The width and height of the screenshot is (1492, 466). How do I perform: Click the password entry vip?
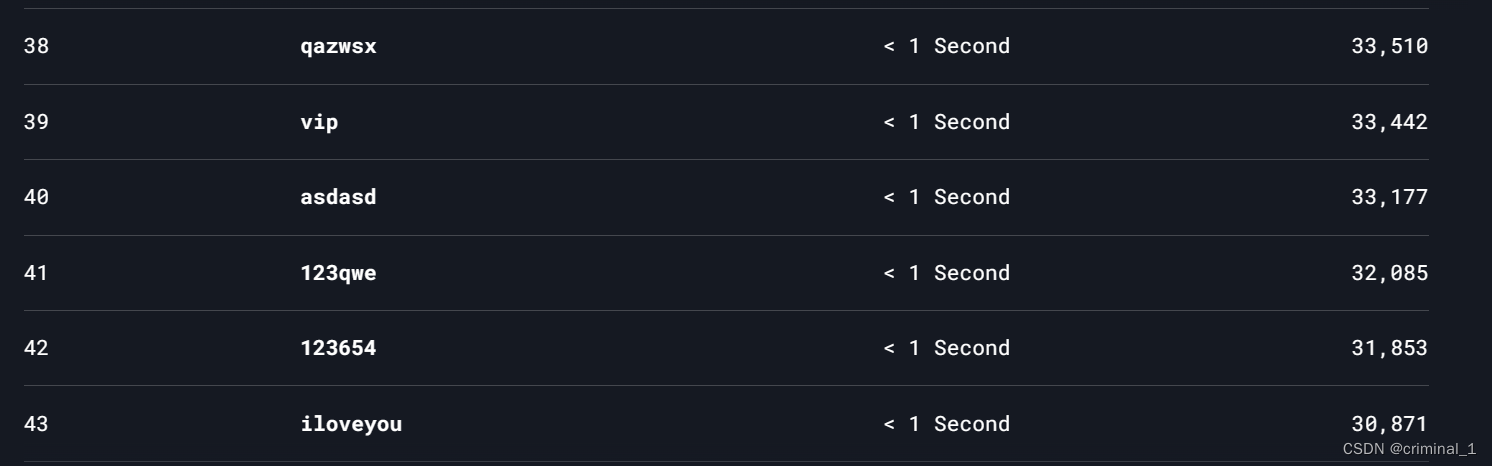(x=319, y=122)
